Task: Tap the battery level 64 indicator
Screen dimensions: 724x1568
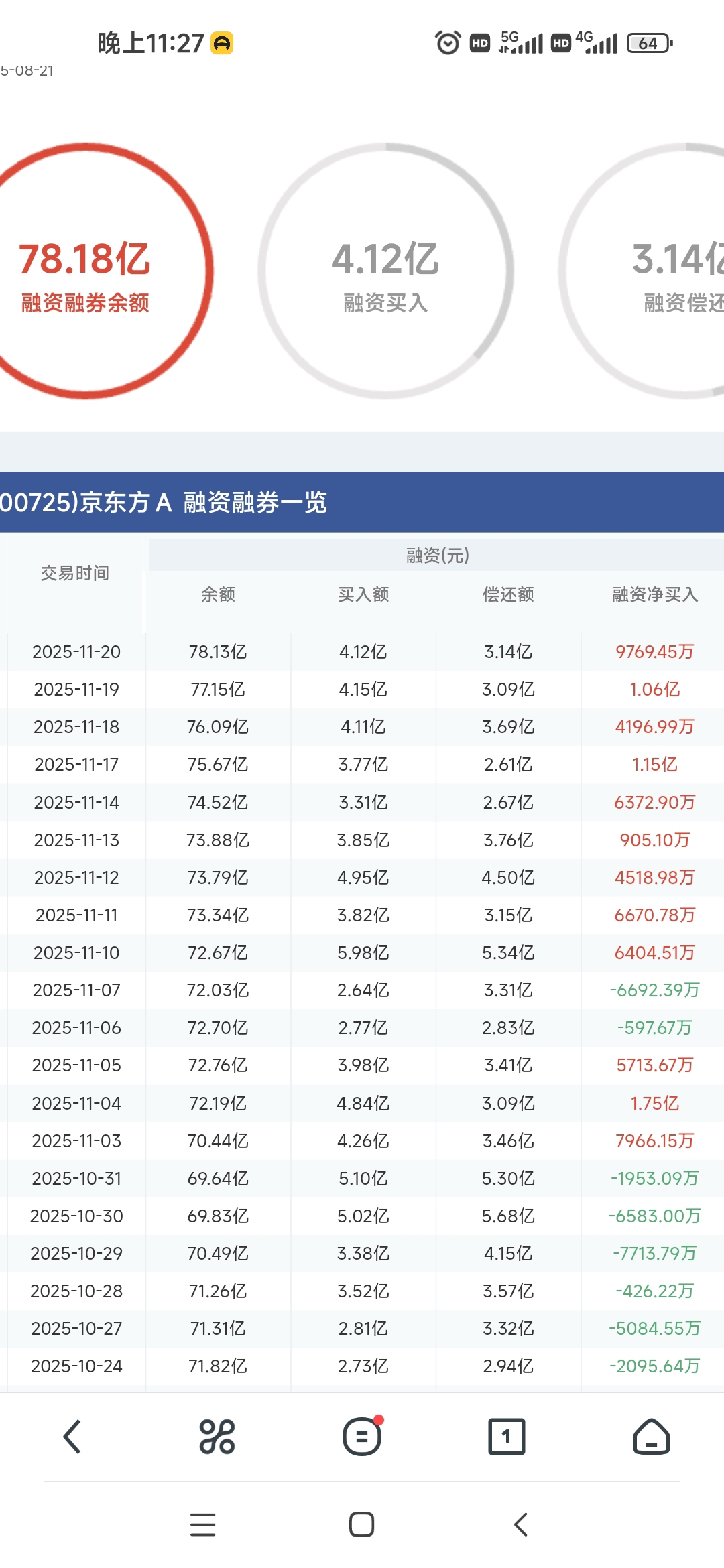Action: pyautogui.click(x=650, y=44)
